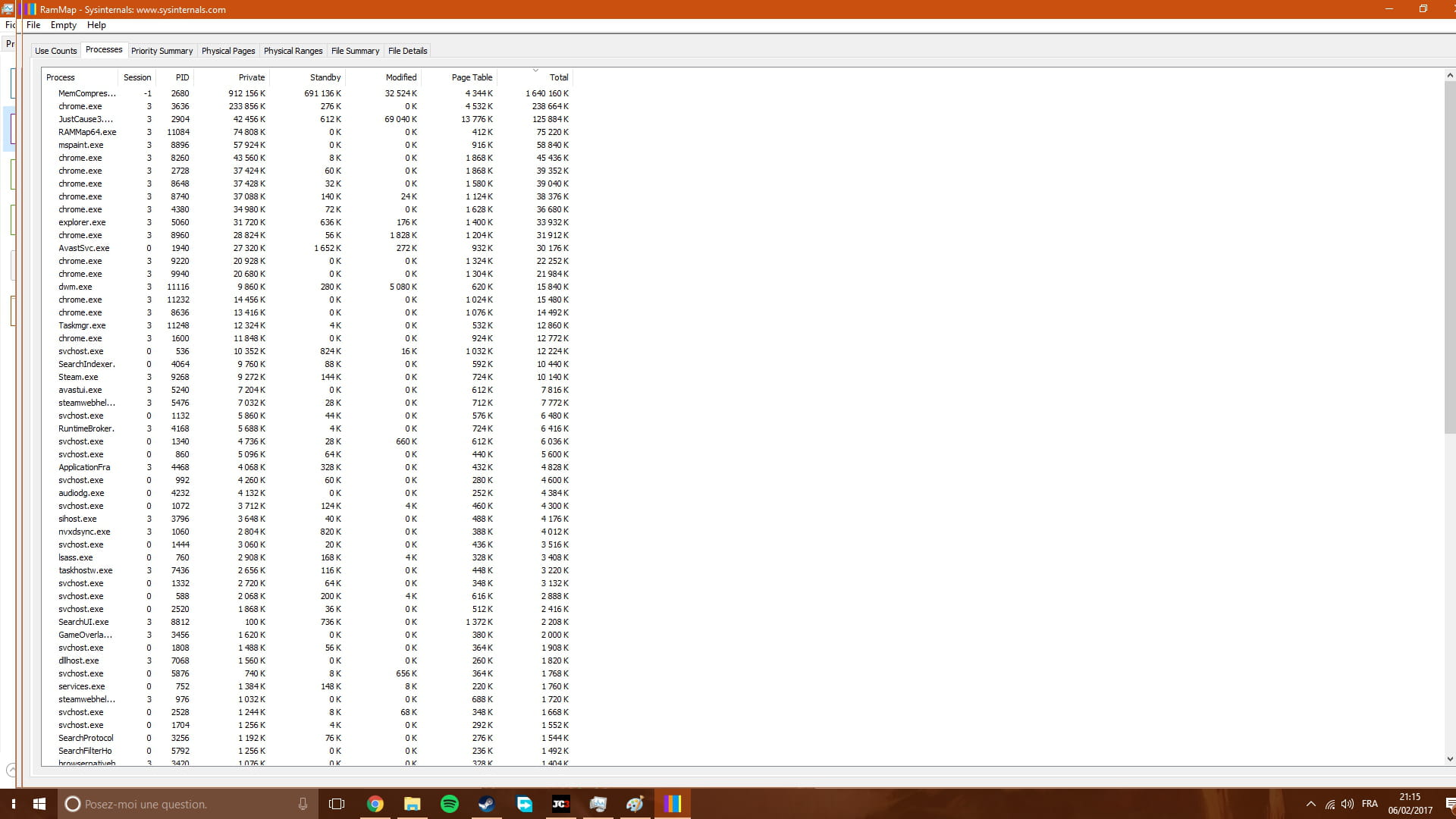Switch to the Priority Summary tab
Screen dimensions: 1456x819
click(162, 51)
